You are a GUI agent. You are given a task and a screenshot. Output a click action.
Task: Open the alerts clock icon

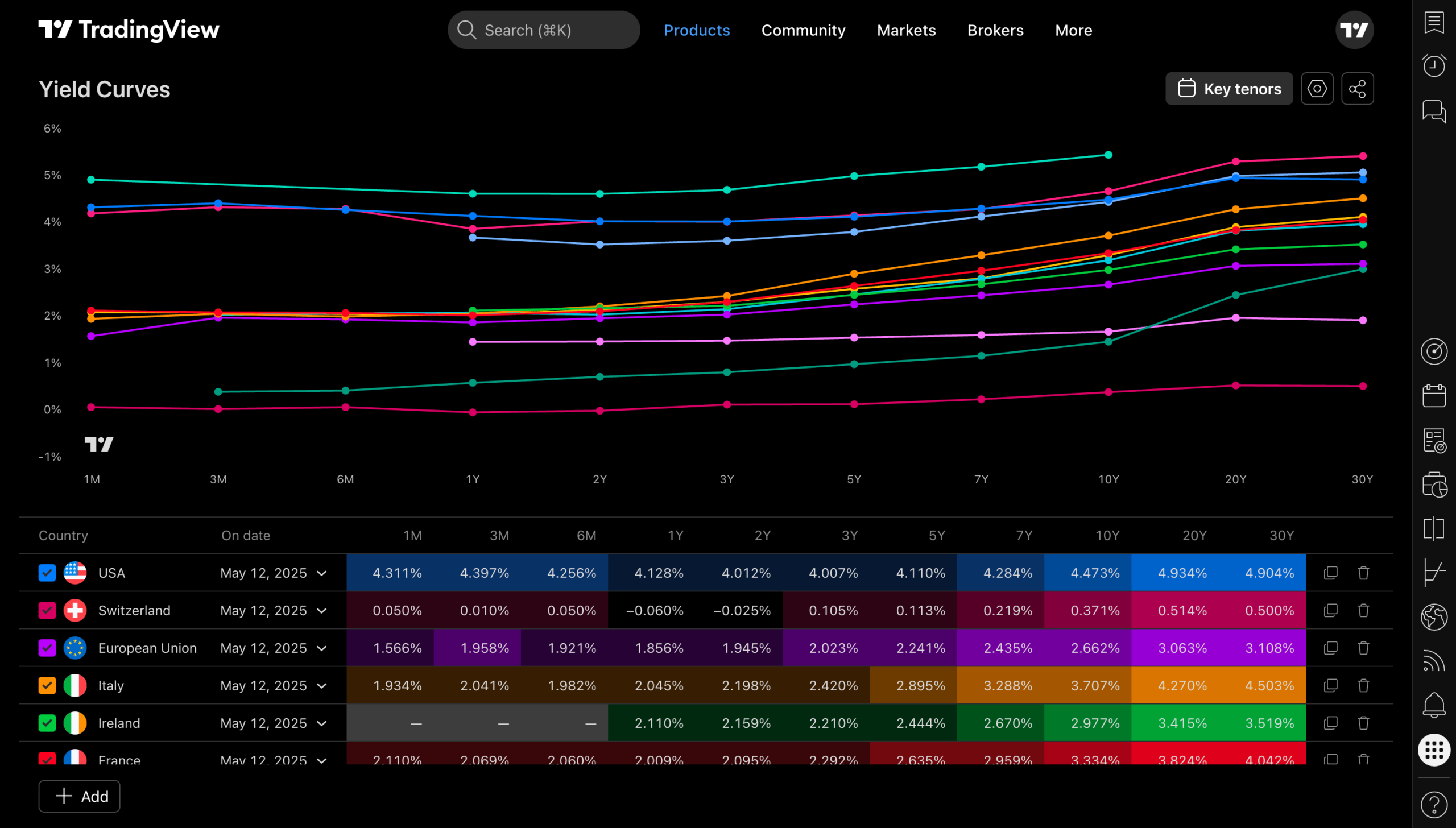pos(1434,65)
